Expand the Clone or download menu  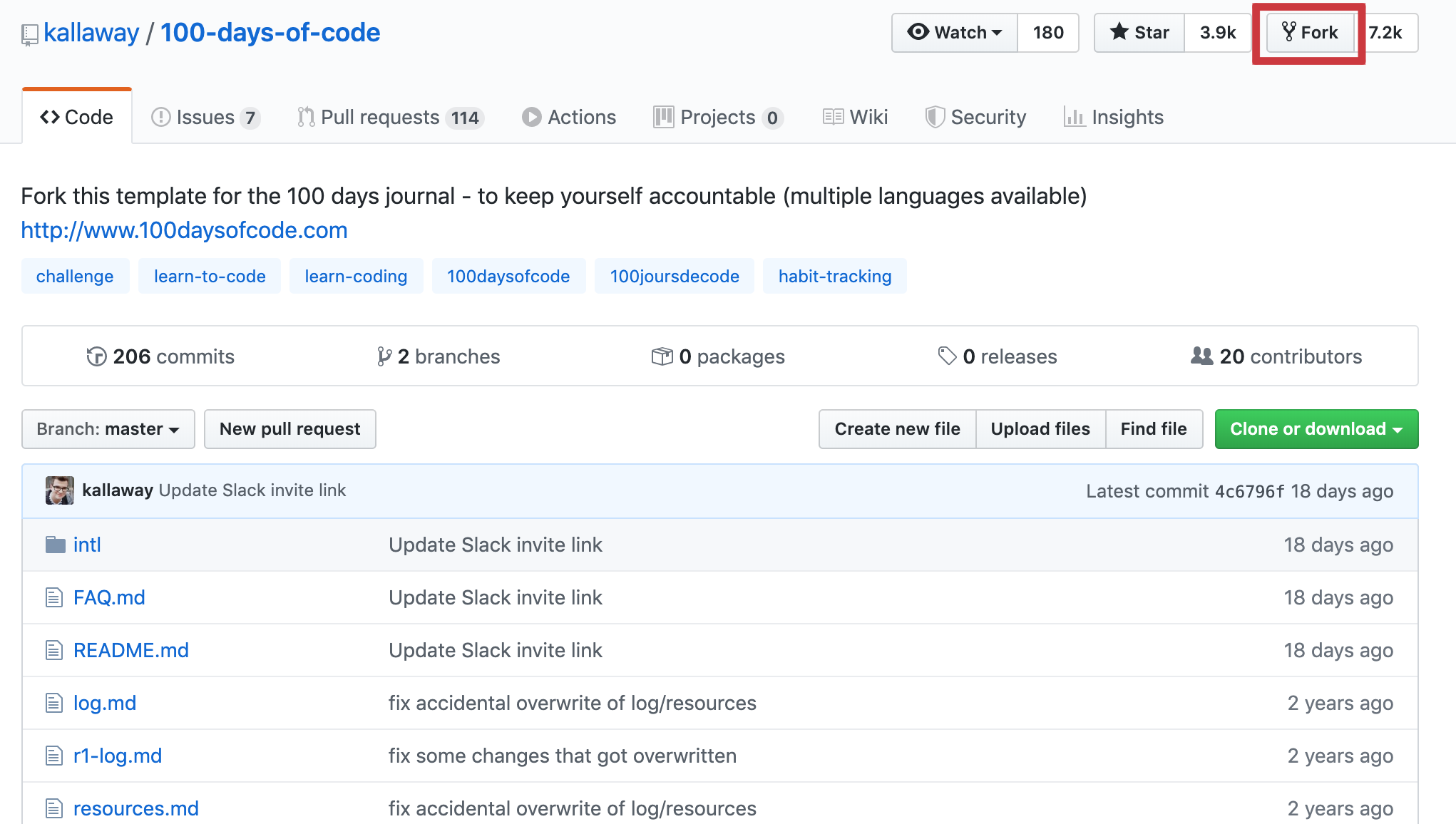[x=1316, y=429]
